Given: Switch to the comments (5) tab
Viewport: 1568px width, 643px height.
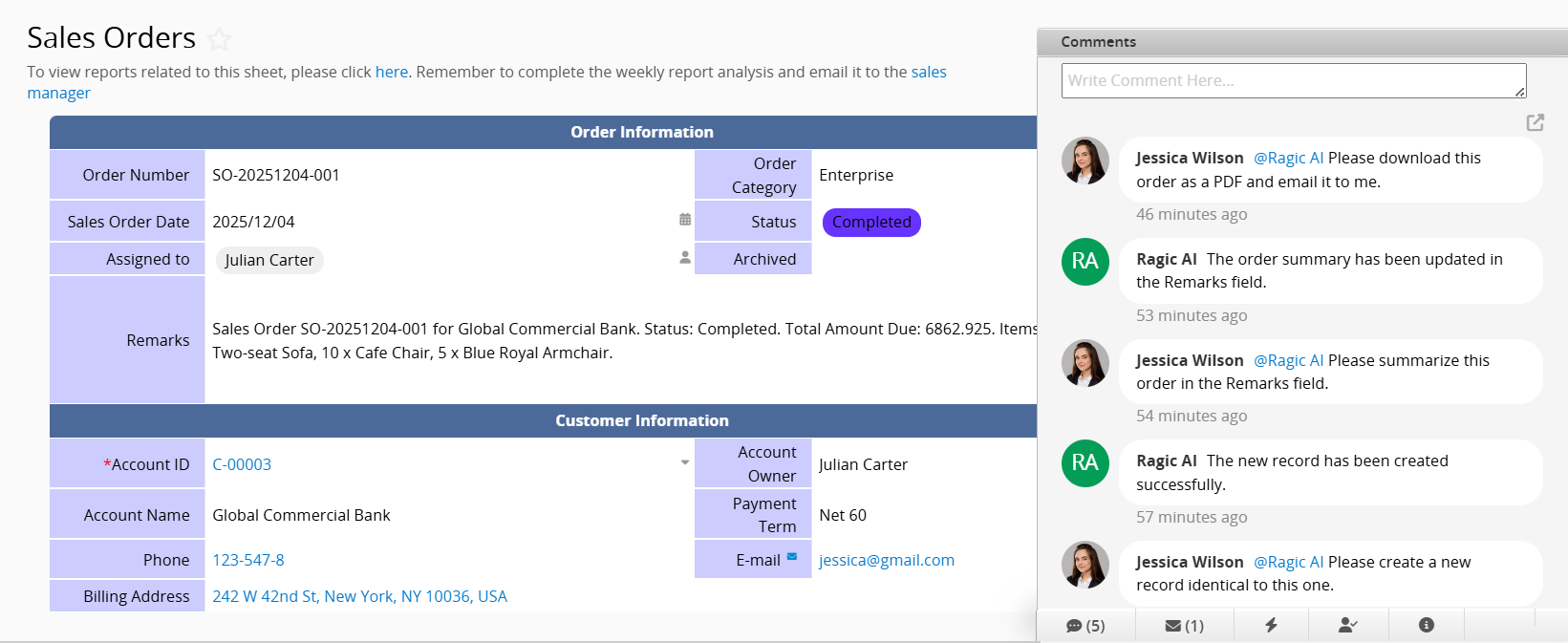Looking at the screenshot, I should [1085, 626].
